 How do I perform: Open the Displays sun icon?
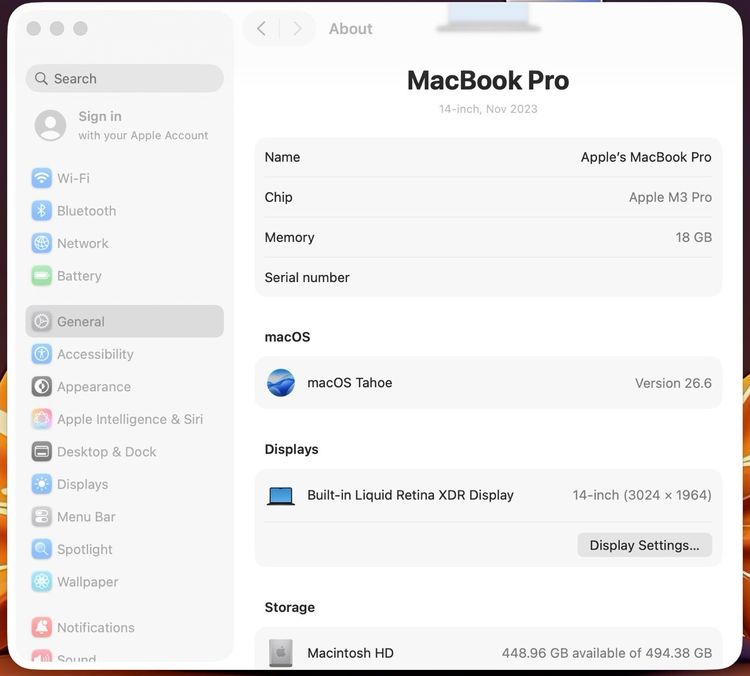point(42,484)
